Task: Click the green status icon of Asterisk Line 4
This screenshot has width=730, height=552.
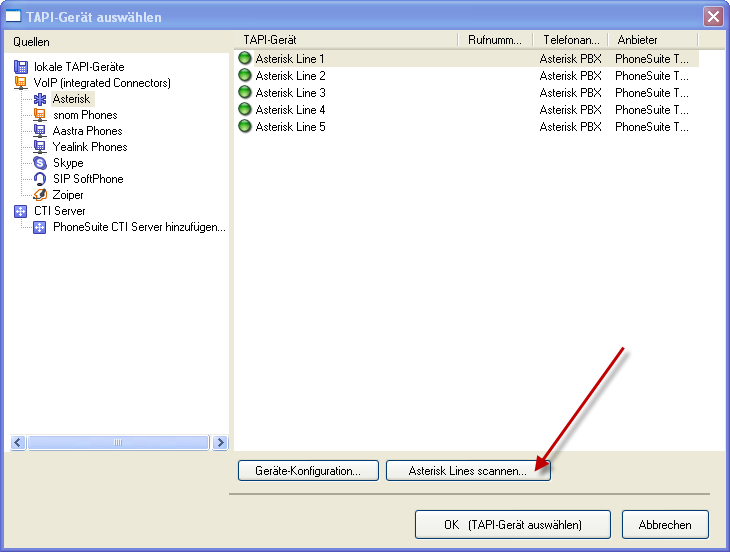Action: click(245, 110)
